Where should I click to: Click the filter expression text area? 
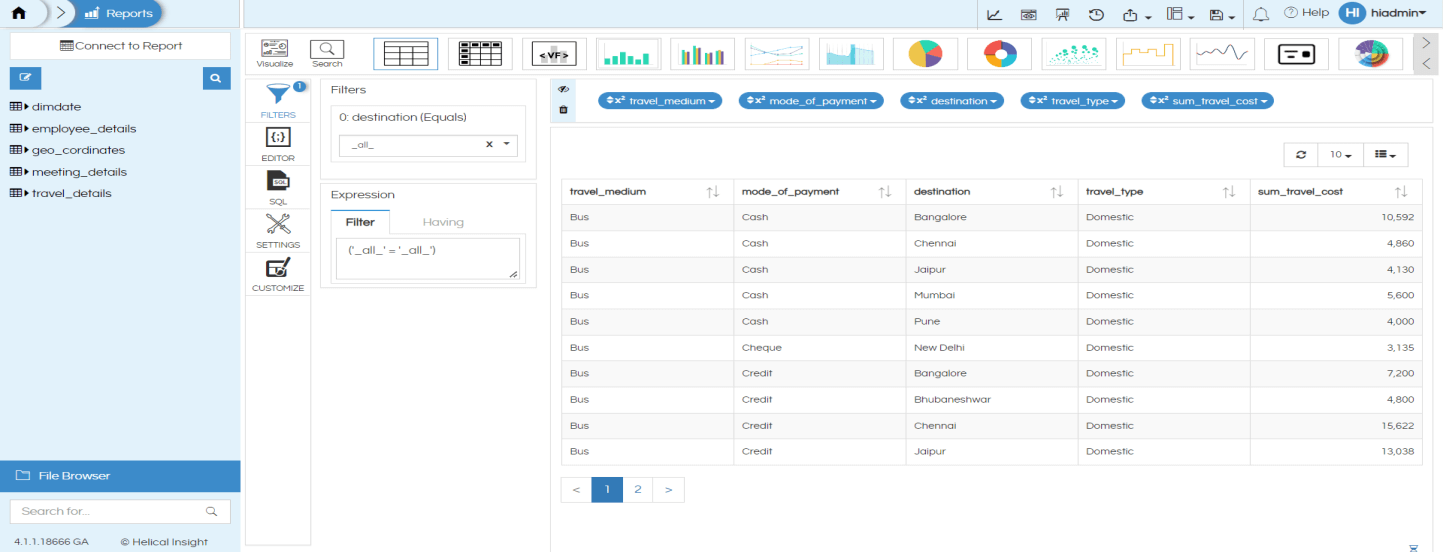pyautogui.click(x=428, y=258)
